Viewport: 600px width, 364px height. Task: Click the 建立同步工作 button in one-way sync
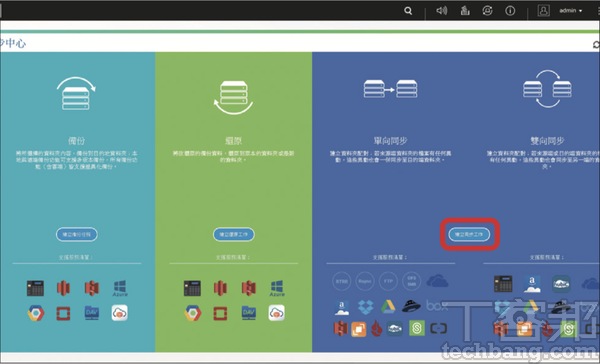pyautogui.click(x=469, y=234)
